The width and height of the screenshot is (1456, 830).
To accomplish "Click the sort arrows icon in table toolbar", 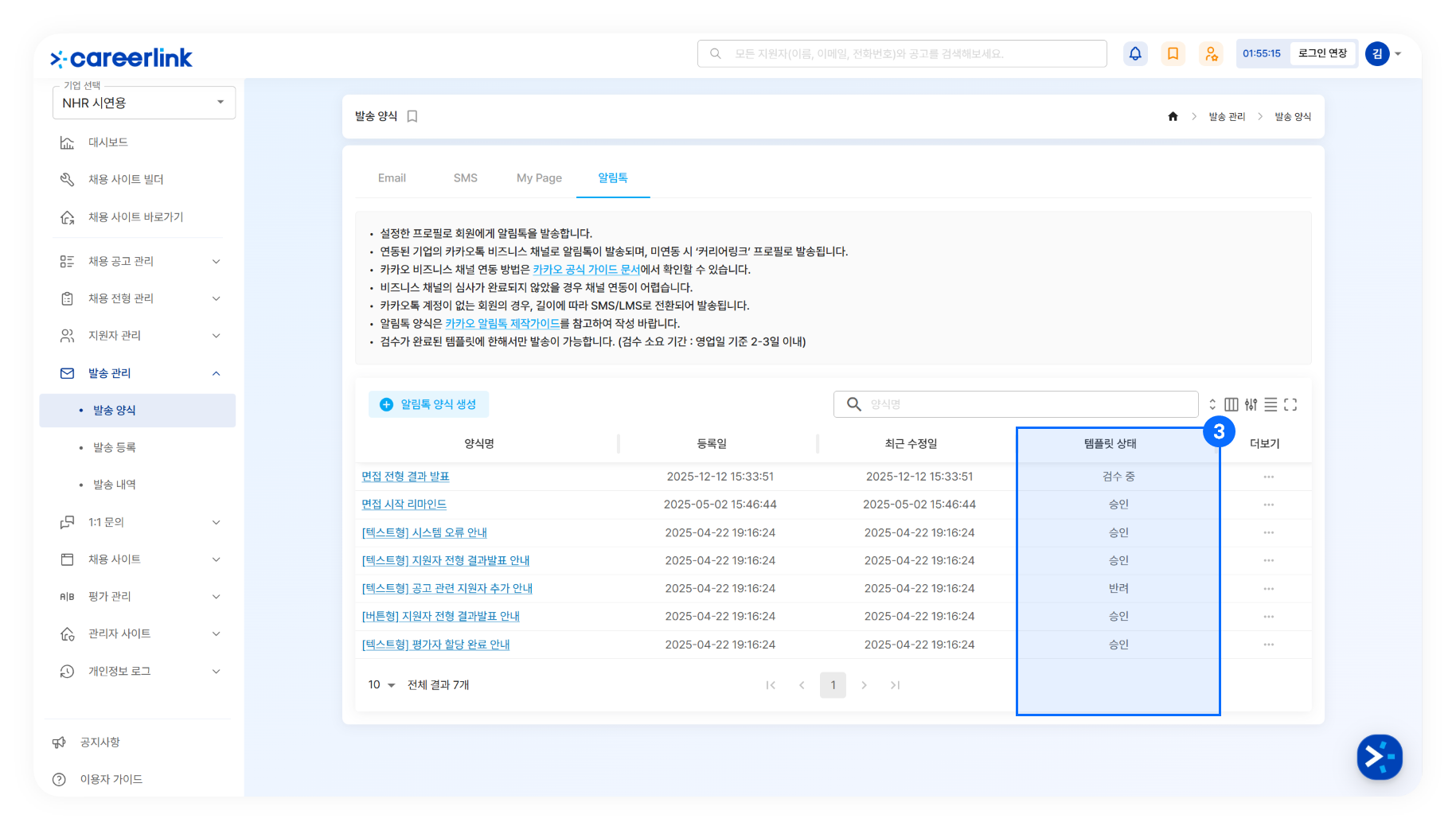I will tap(1212, 404).
